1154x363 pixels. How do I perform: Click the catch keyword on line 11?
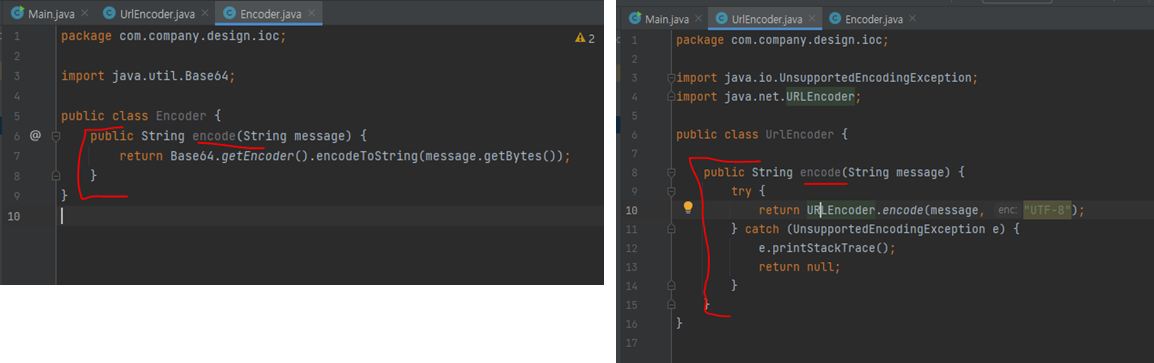point(762,229)
